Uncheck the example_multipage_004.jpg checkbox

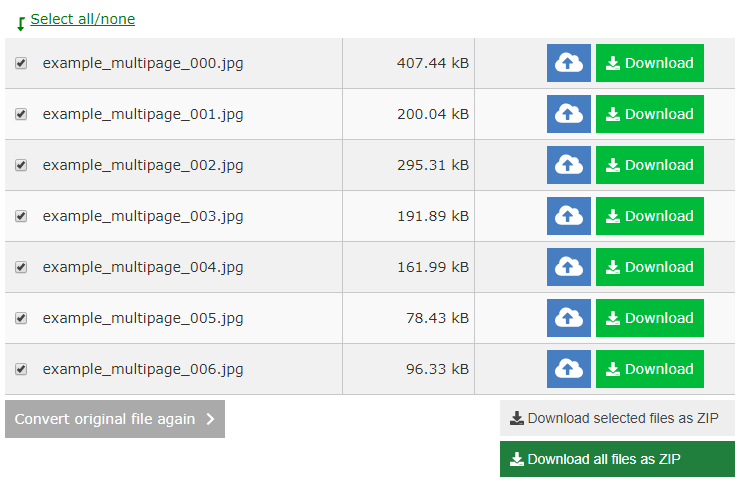(21, 267)
